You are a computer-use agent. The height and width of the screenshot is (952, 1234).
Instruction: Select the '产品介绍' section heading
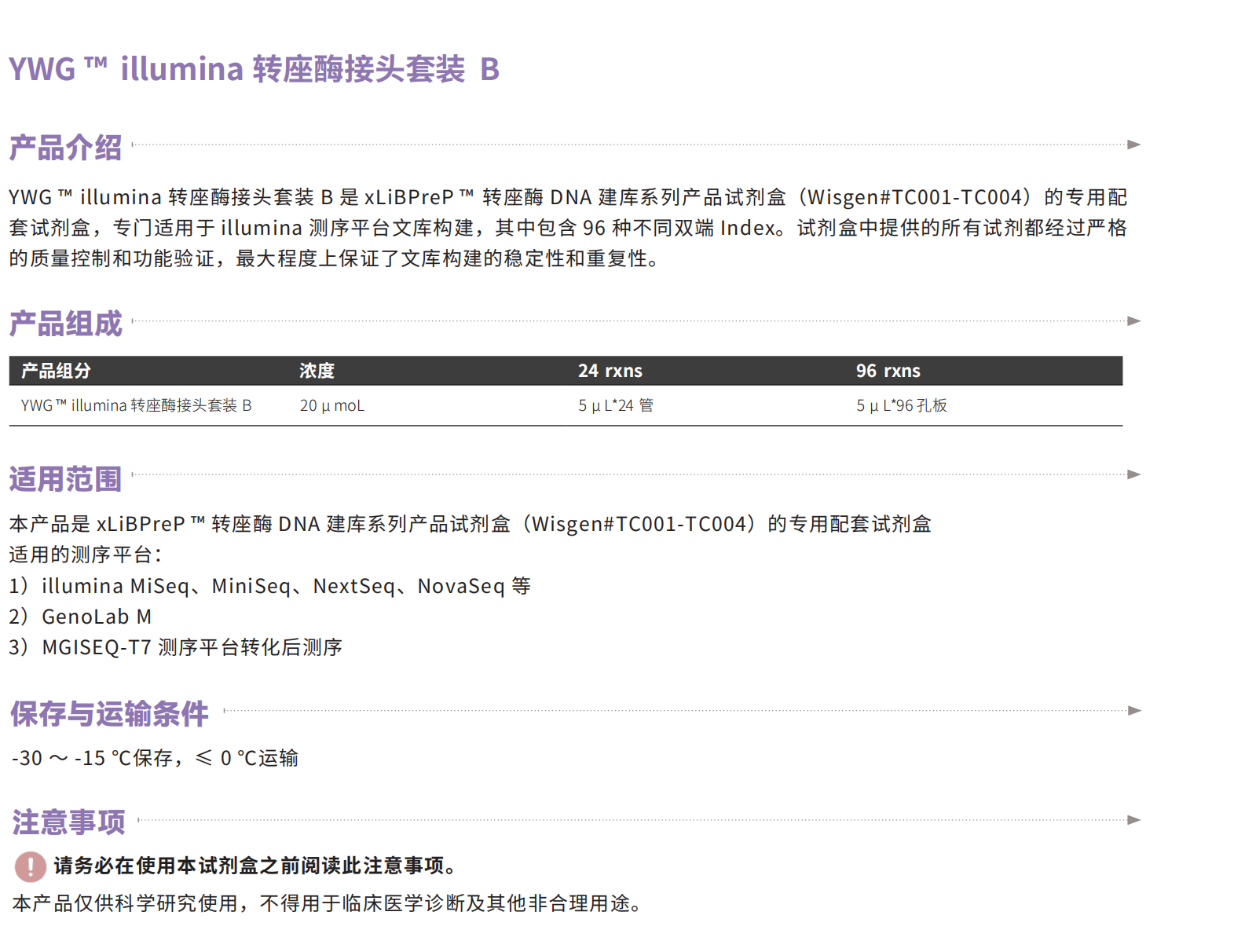tap(66, 148)
